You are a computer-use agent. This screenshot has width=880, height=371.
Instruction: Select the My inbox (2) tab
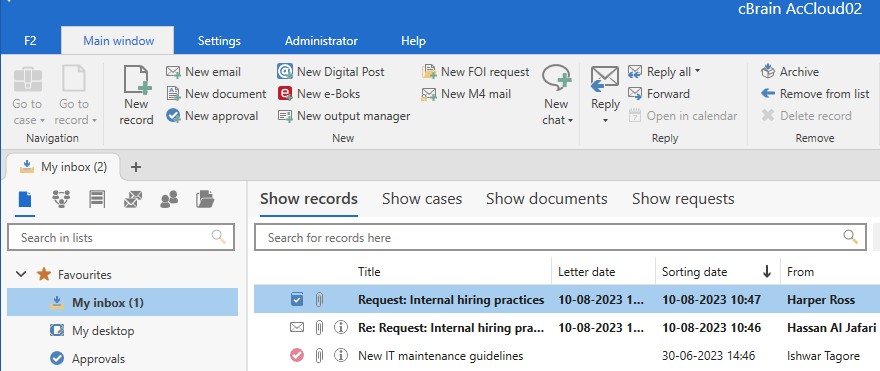point(63,167)
